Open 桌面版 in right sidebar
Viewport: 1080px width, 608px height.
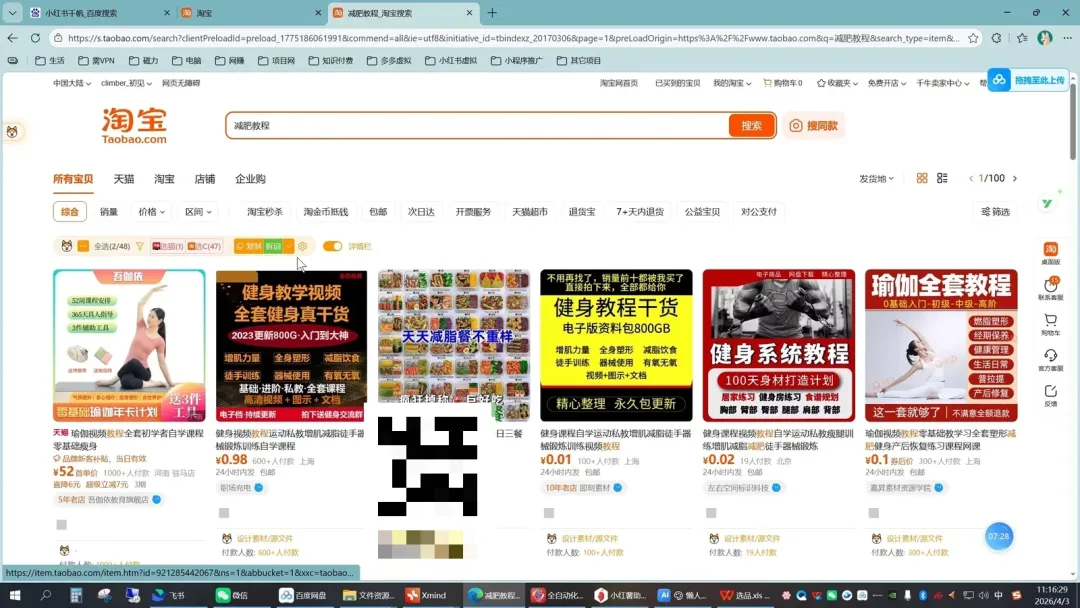tap(1050, 253)
